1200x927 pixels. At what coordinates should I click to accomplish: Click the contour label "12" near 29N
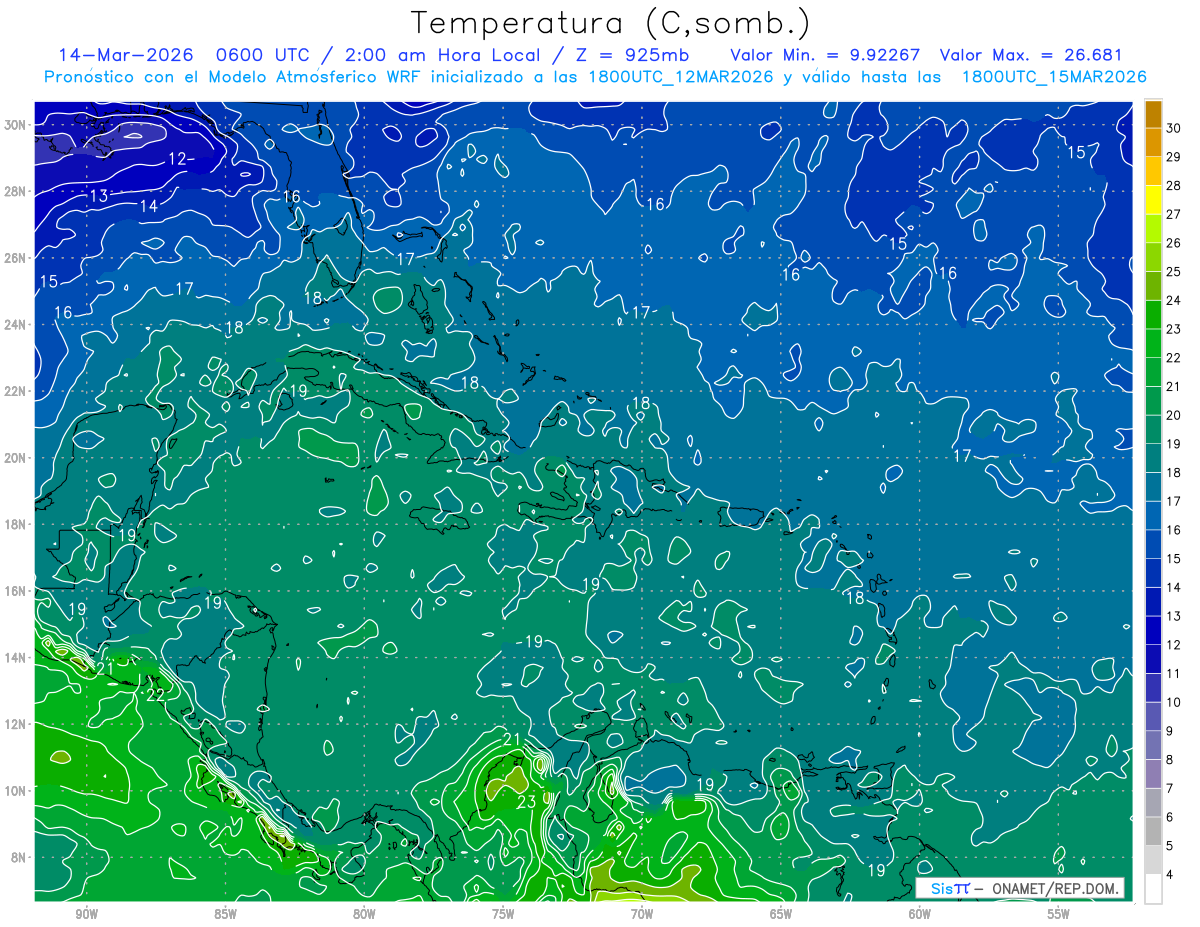(x=177, y=159)
